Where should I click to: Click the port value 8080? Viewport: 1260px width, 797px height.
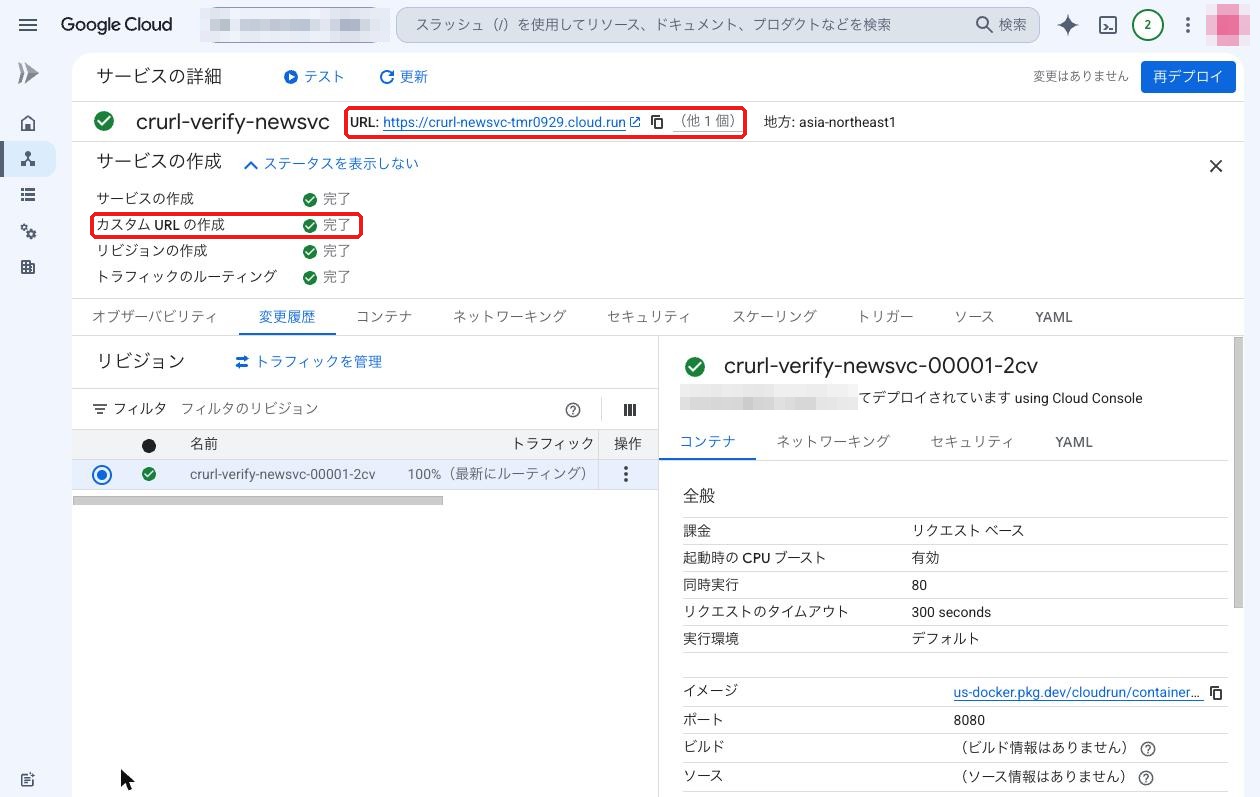click(969, 720)
